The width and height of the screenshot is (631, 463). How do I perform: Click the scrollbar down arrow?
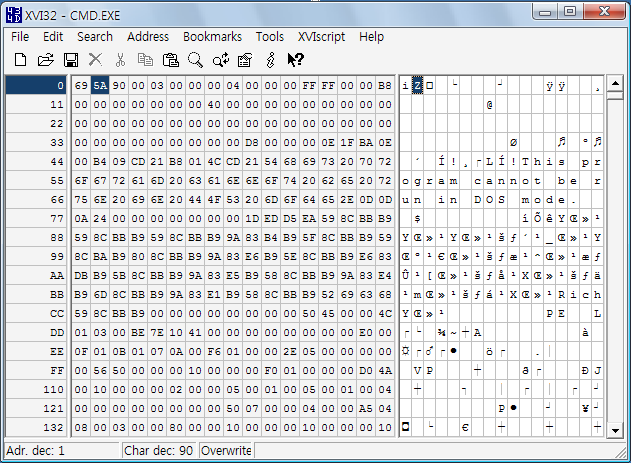(615, 430)
